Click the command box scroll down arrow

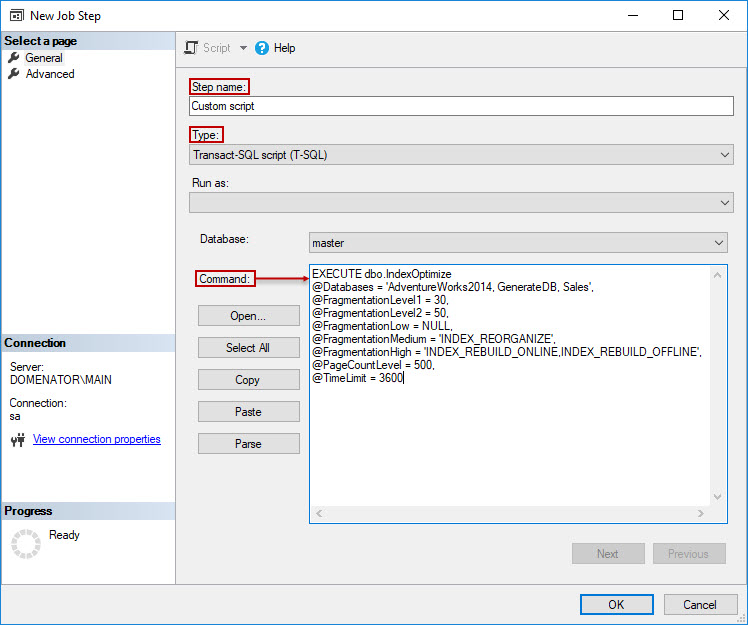(x=717, y=497)
